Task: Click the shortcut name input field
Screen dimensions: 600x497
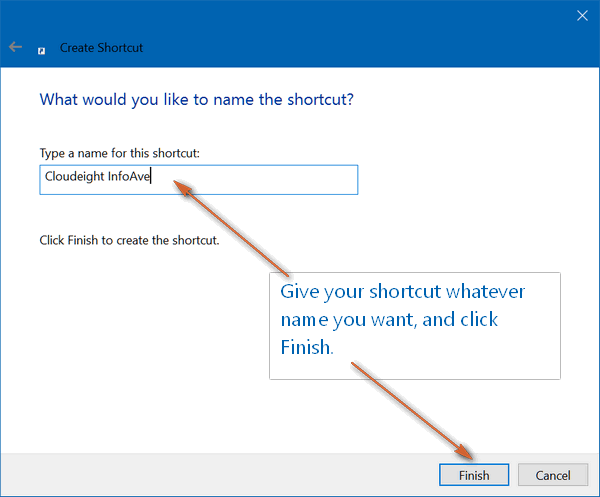Action: pyautogui.click(x=199, y=180)
